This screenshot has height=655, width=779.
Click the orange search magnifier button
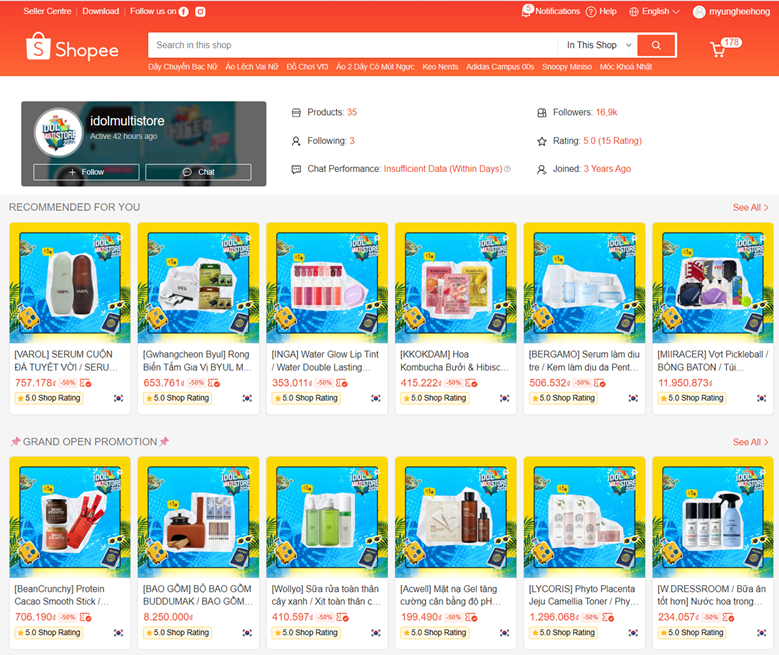656,45
